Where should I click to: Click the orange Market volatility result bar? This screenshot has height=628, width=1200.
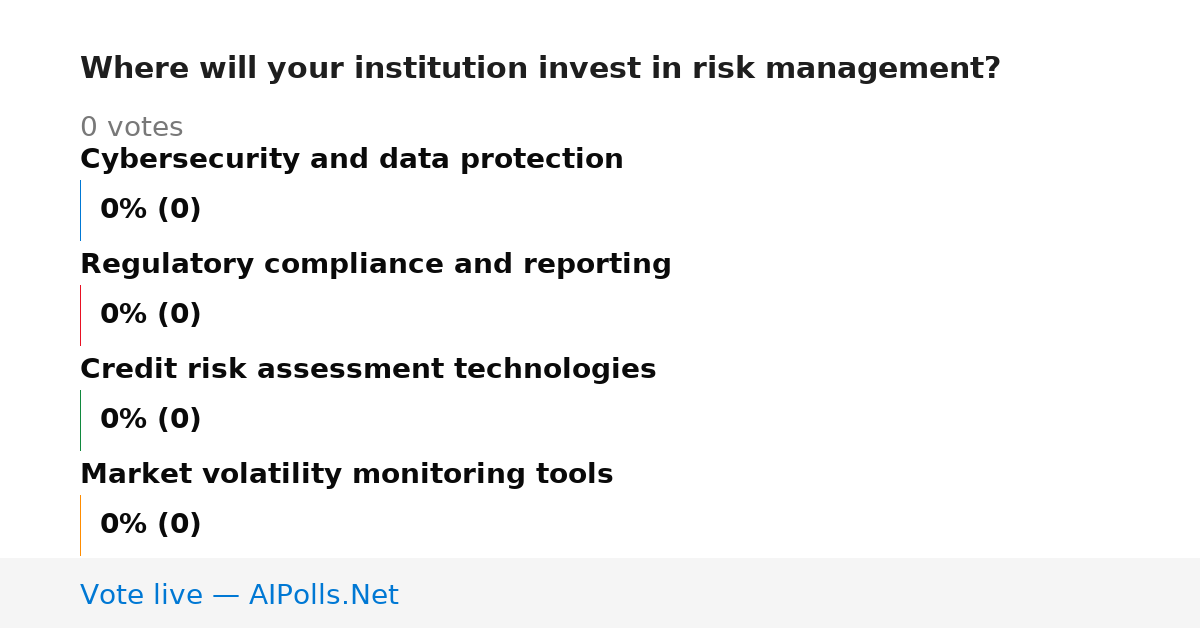(80, 525)
